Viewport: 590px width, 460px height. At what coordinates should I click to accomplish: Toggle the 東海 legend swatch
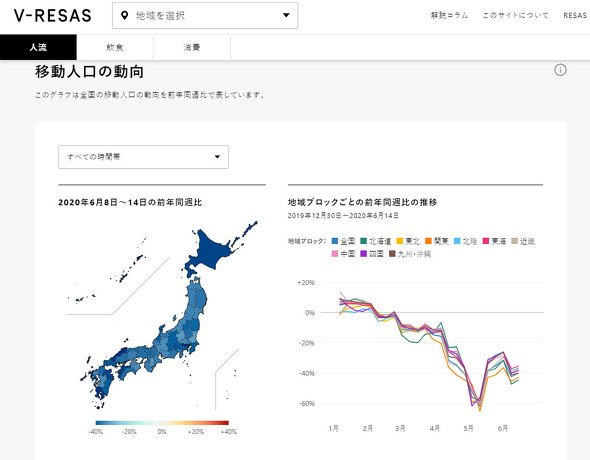[486, 241]
